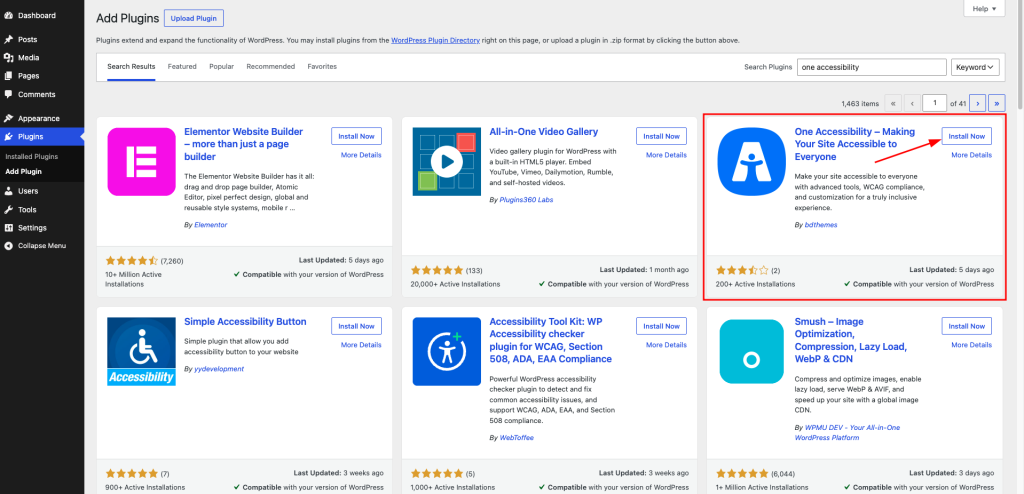Open the Pages sidebar icon

(8, 76)
